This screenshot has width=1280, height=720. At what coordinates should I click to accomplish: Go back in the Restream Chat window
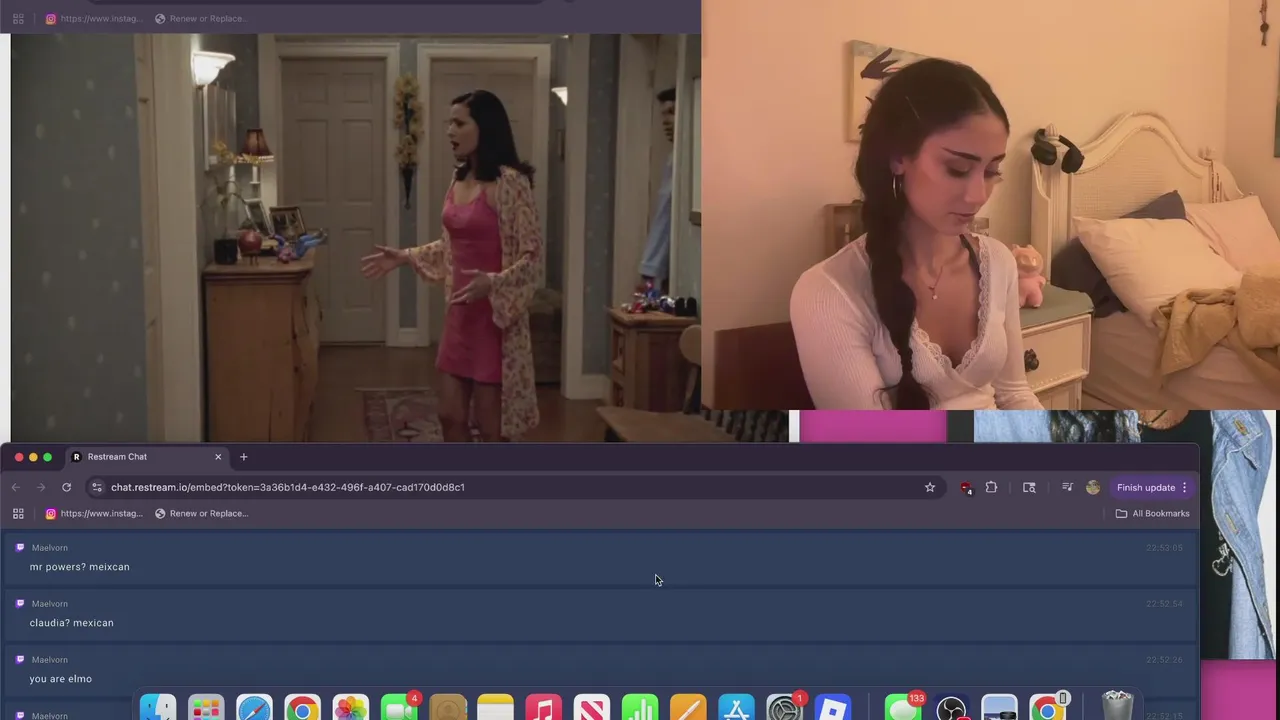tap(16, 487)
